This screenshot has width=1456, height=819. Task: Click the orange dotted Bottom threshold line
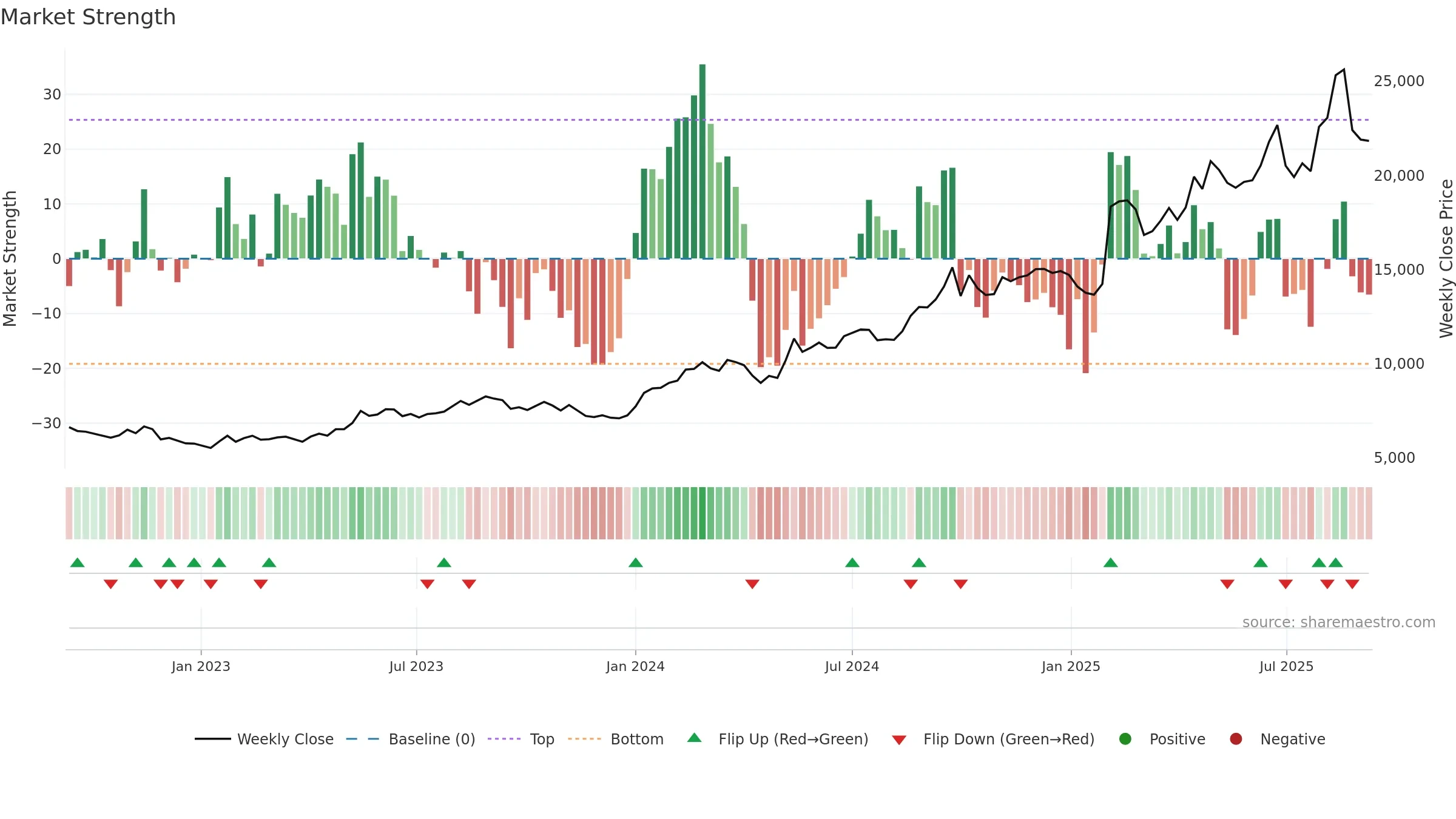719,364
